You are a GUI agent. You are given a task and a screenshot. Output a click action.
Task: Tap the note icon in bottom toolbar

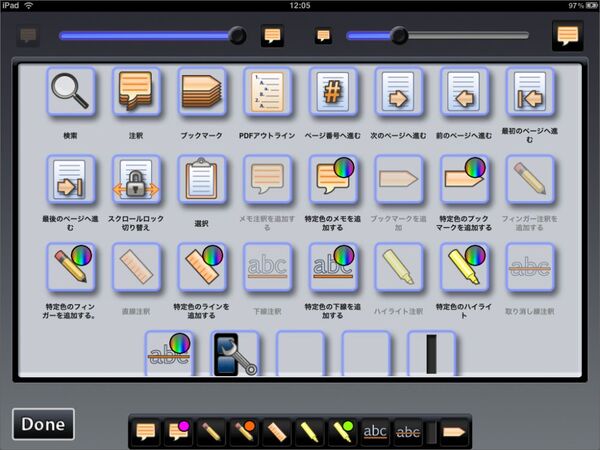[145, 432]
